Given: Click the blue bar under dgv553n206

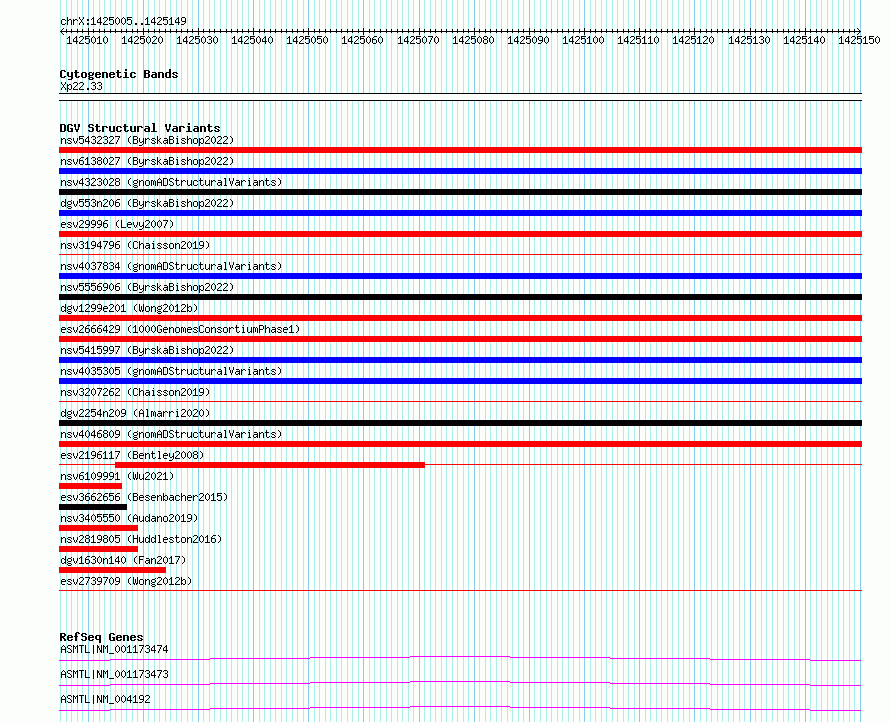Looking at the screenshot, I should click(x=460, y=213).
